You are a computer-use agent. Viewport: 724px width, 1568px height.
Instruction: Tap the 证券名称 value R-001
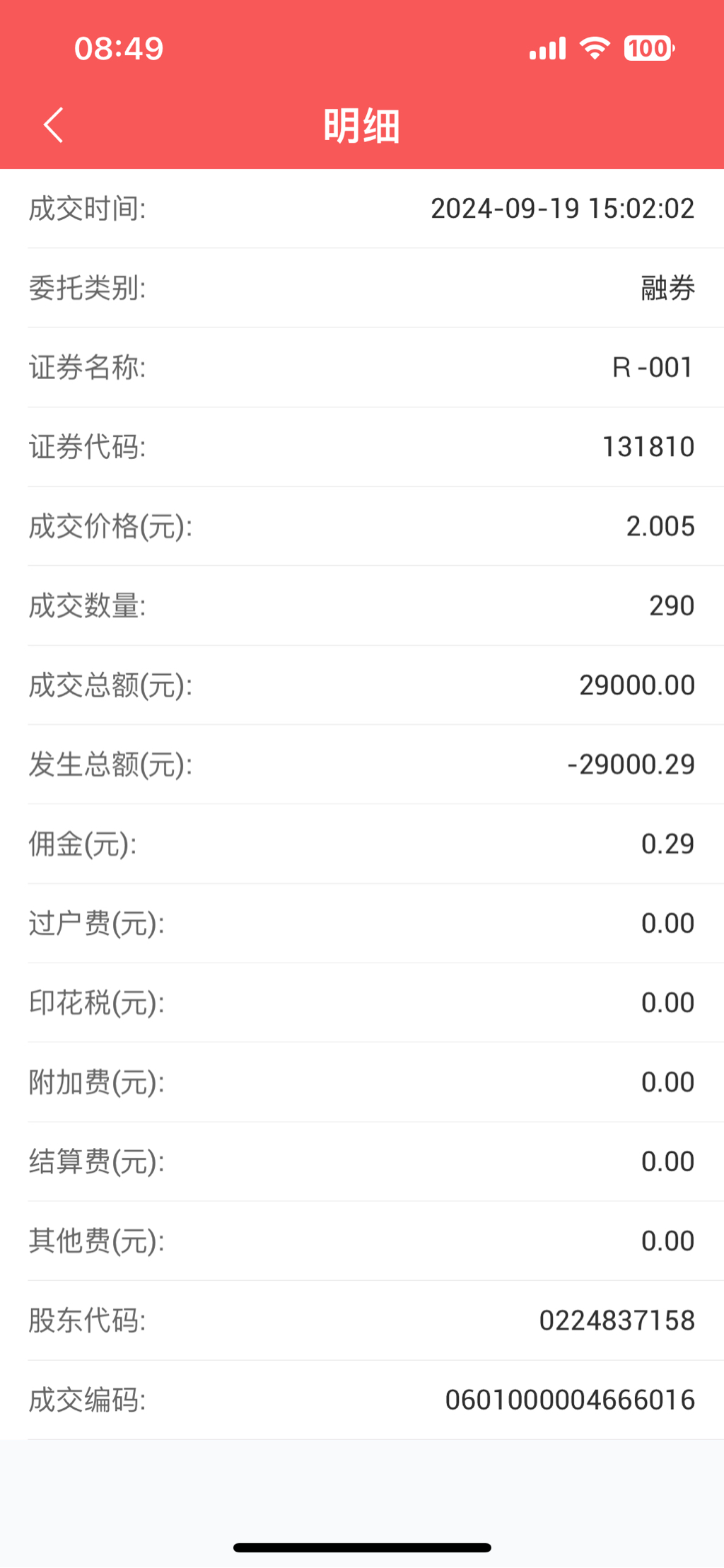pyautogui.click(x=652, y=367)
